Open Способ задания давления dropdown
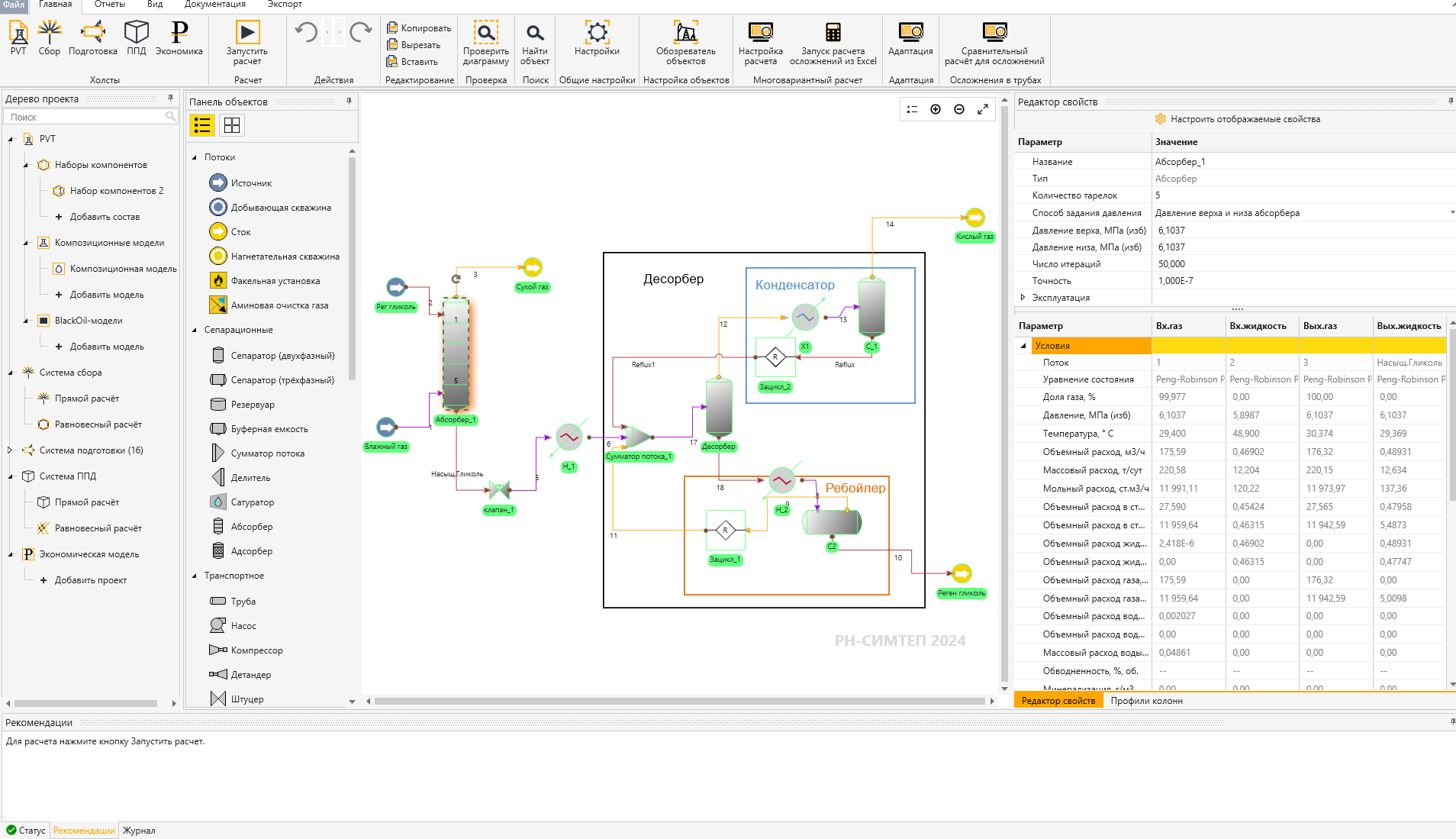The width and height of the screenshot is (1456, 839). pos(1451,213)
